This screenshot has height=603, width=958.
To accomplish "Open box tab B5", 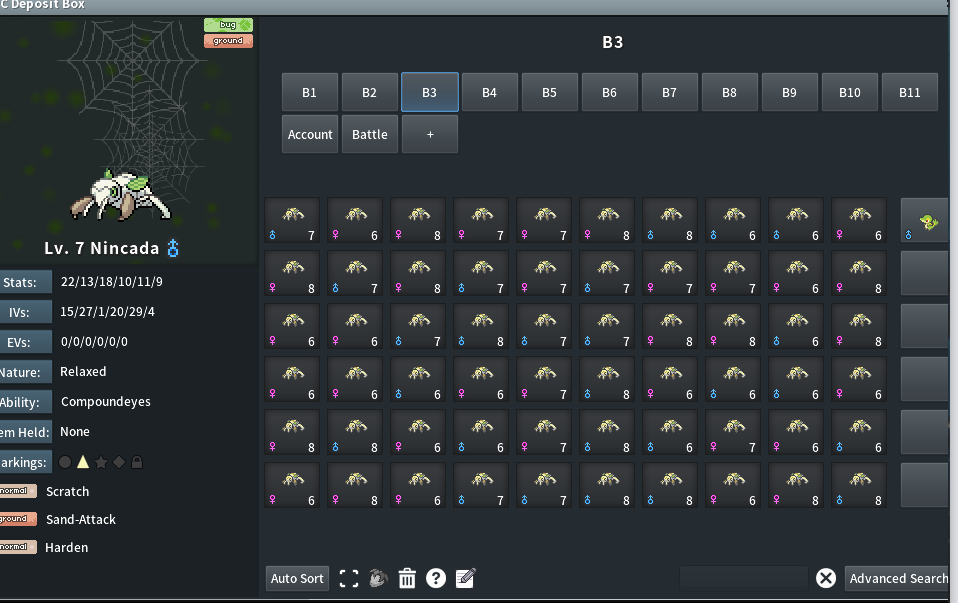I will point(549,92).
